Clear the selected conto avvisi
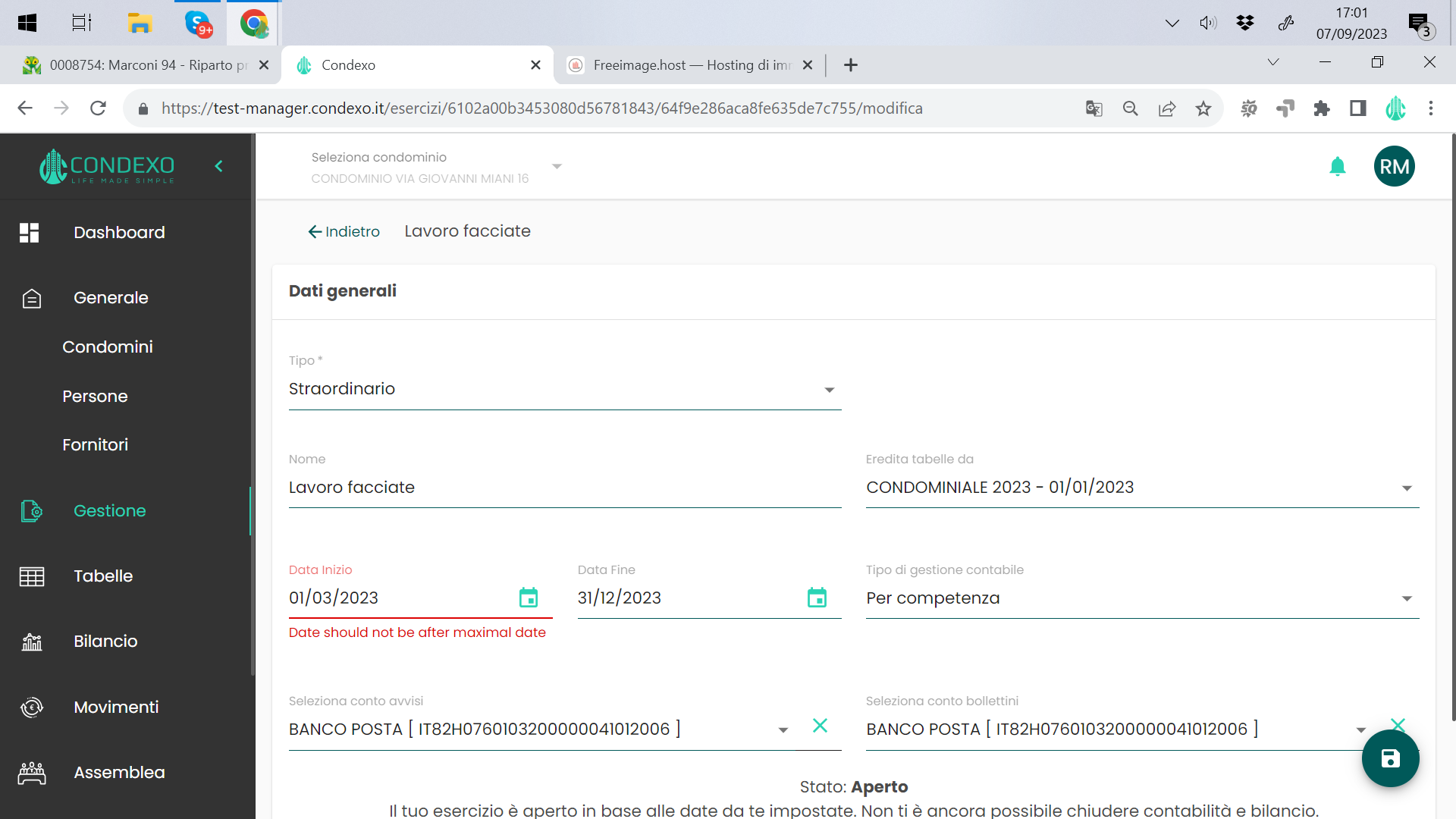The width and height of the screenshot is (1456, 819). coord(820,726)
